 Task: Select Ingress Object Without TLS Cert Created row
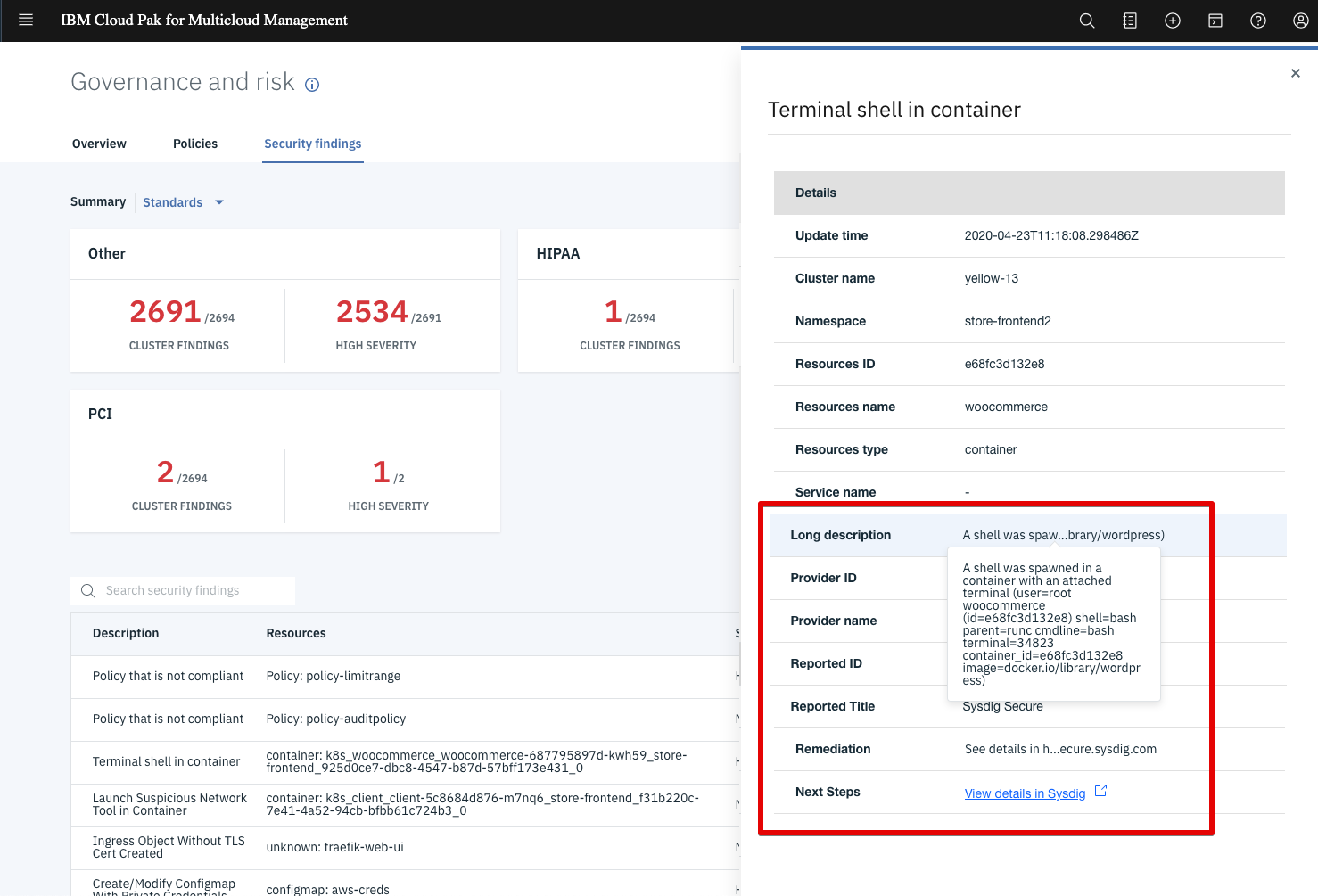[406, 848]
